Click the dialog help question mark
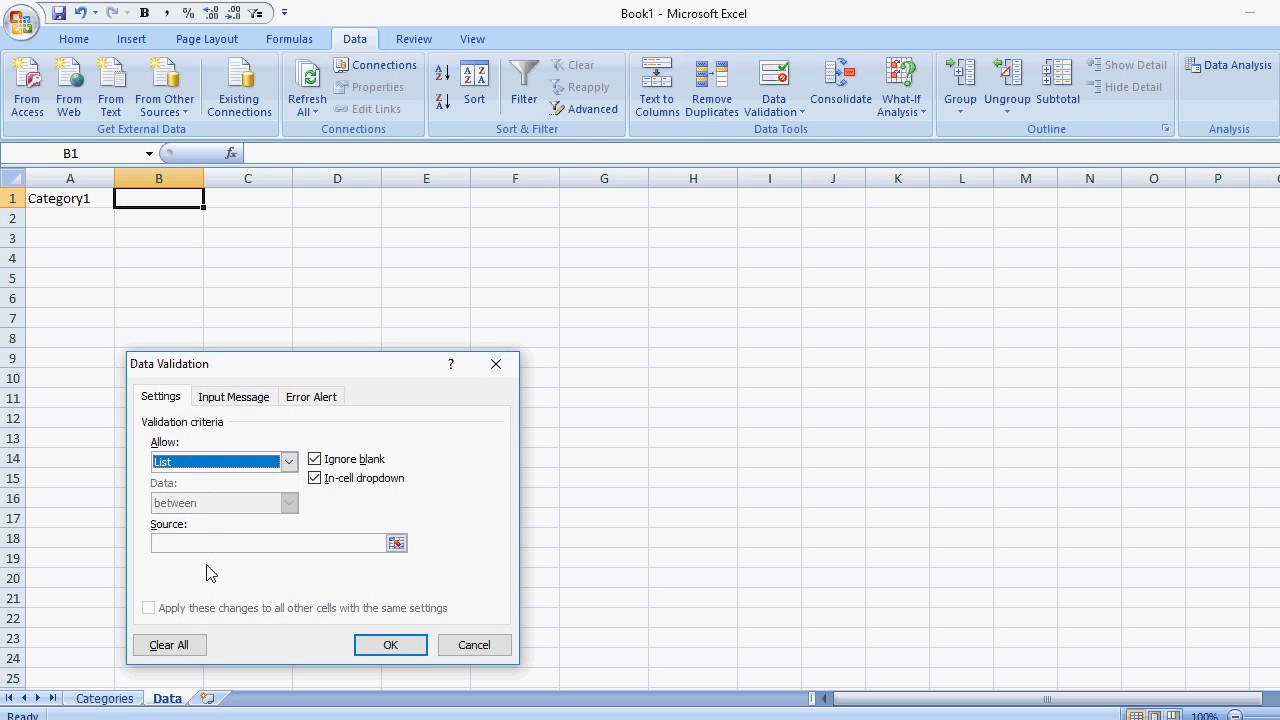 pos(451,364)
